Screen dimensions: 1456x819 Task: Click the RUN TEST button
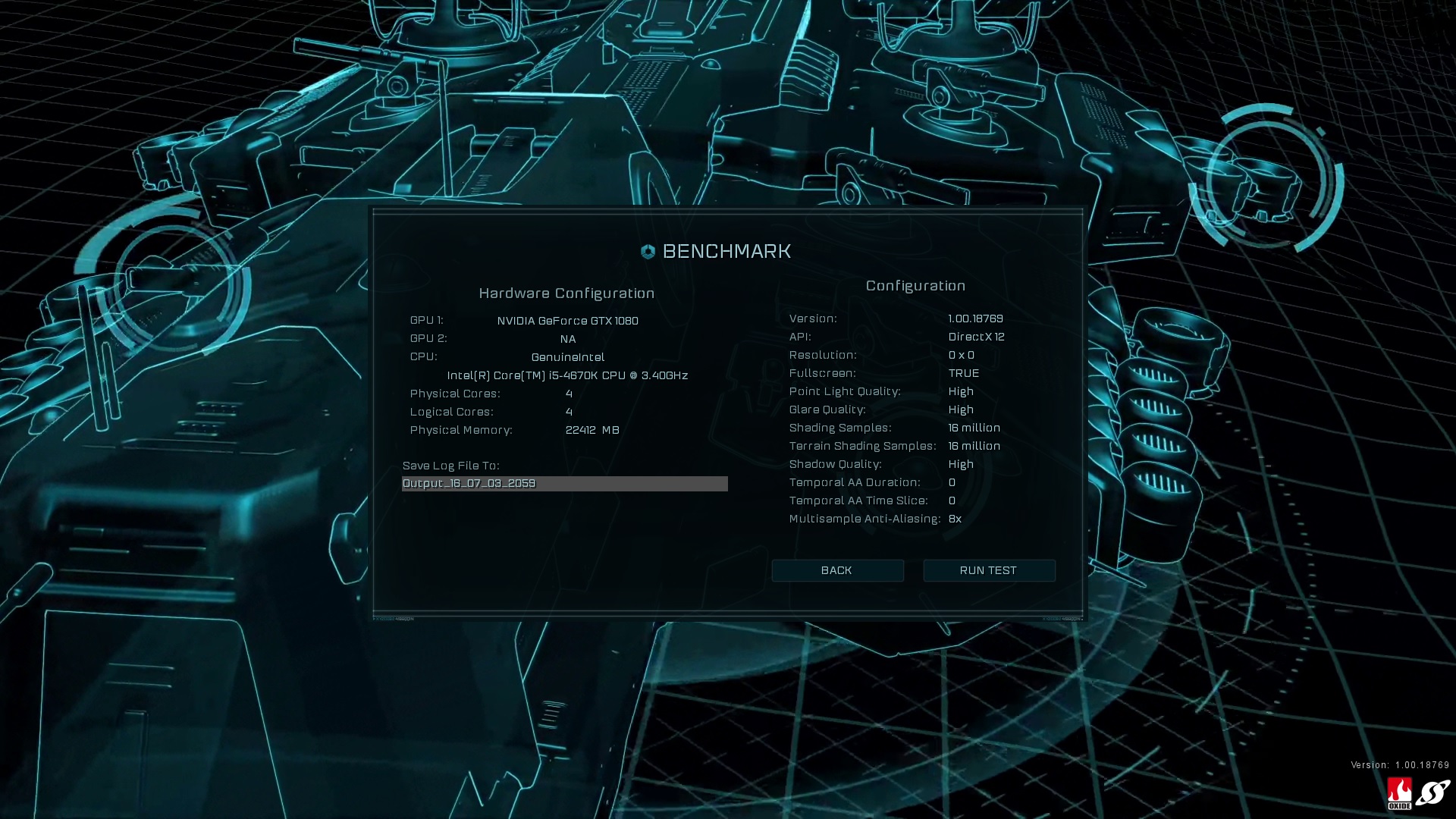point(989,570)
